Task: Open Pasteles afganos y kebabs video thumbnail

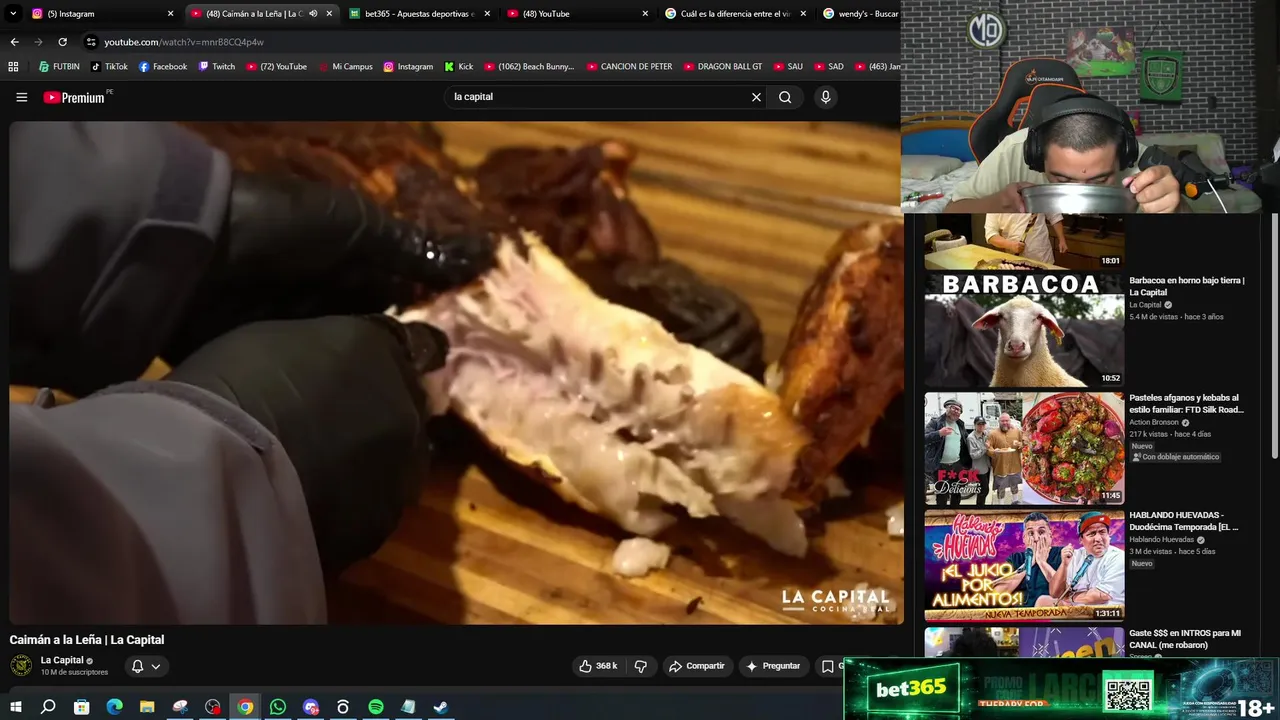Action: point(1024,448)
